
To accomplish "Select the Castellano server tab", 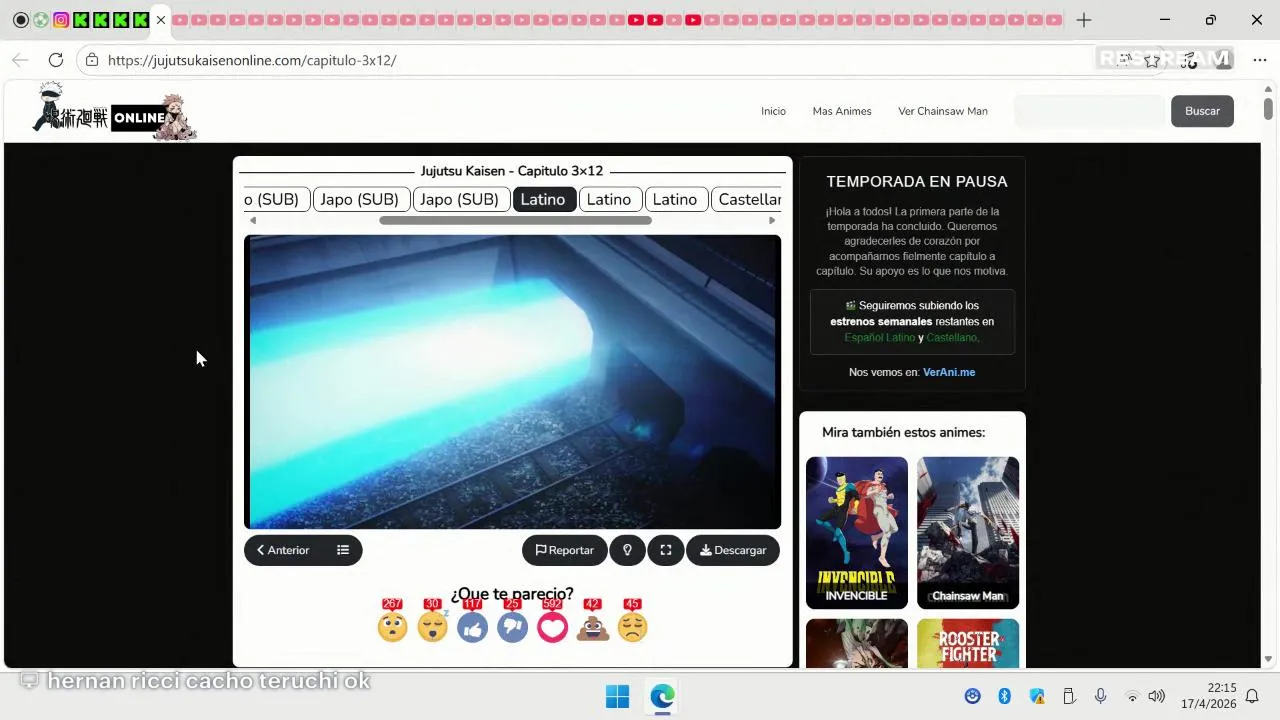I will click(x=749, y=199).
